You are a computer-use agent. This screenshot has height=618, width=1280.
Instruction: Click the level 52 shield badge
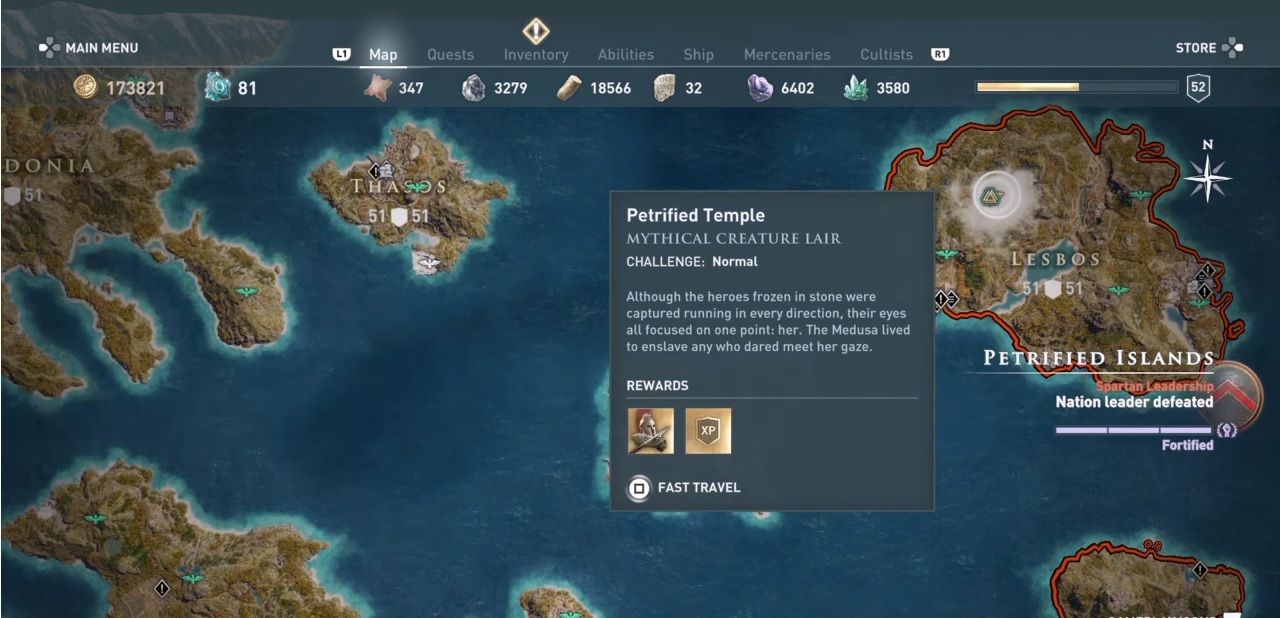[x=1198, y=88]
